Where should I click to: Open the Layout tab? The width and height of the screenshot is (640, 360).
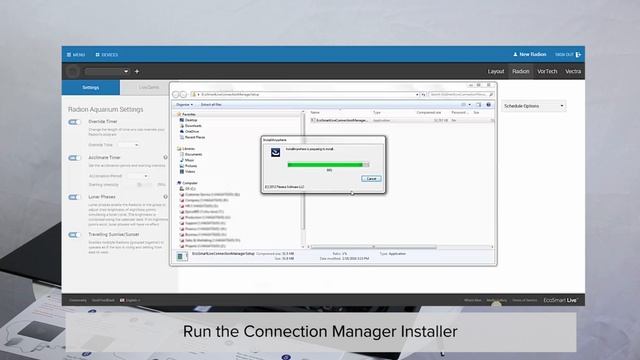click(496, 71)
